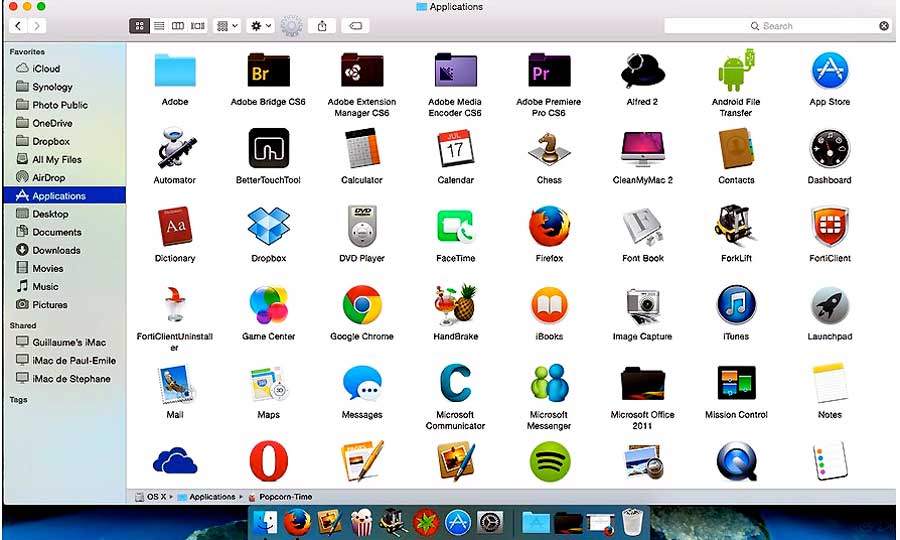900x540 pixels.
Task: Open the Android File Transfer app
Action: (x=736, y=70)
